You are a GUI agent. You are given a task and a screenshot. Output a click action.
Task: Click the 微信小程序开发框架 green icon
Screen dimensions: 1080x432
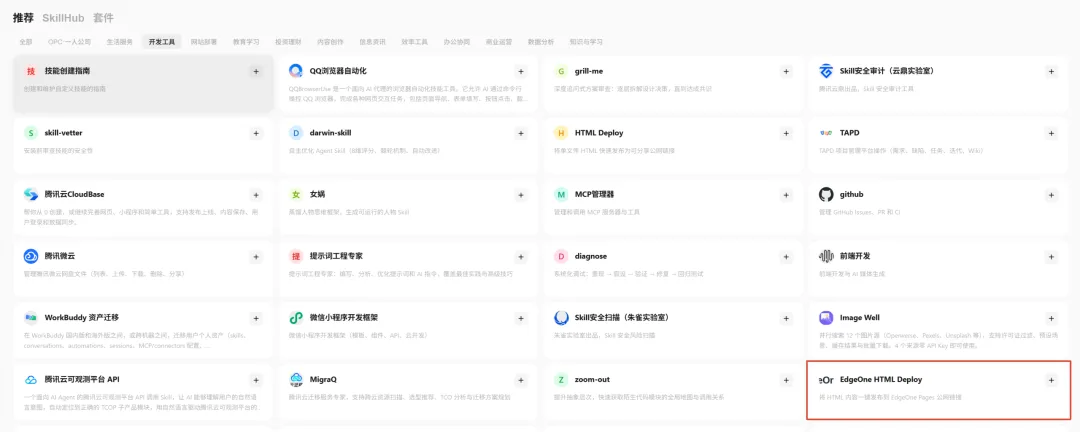296,318
